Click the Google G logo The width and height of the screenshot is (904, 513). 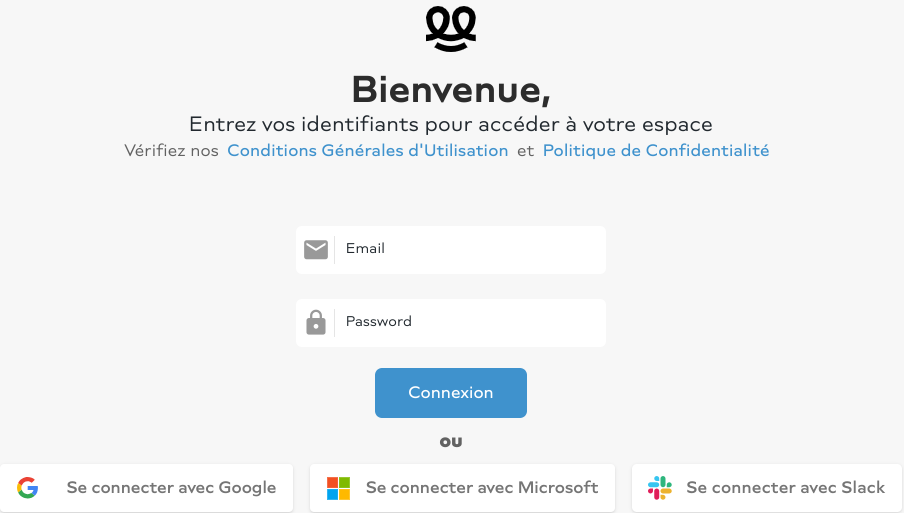pyautogui.click(x=28, y=488)
